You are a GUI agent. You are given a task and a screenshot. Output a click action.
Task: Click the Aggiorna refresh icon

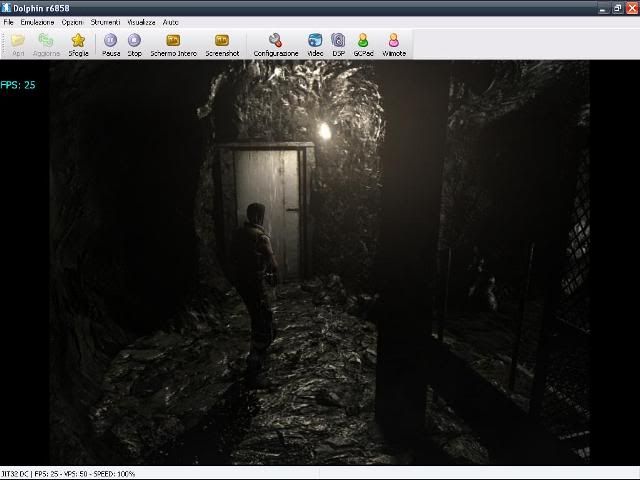click(x=46, y=42)
